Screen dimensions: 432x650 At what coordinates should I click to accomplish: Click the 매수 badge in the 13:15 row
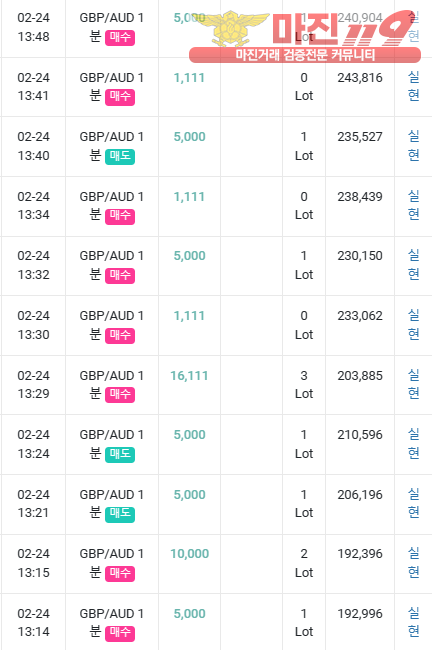(120, 574)
